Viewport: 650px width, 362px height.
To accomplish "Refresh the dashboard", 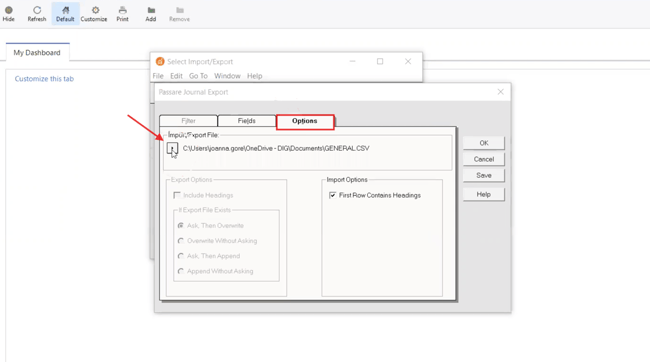I will 37,14.
